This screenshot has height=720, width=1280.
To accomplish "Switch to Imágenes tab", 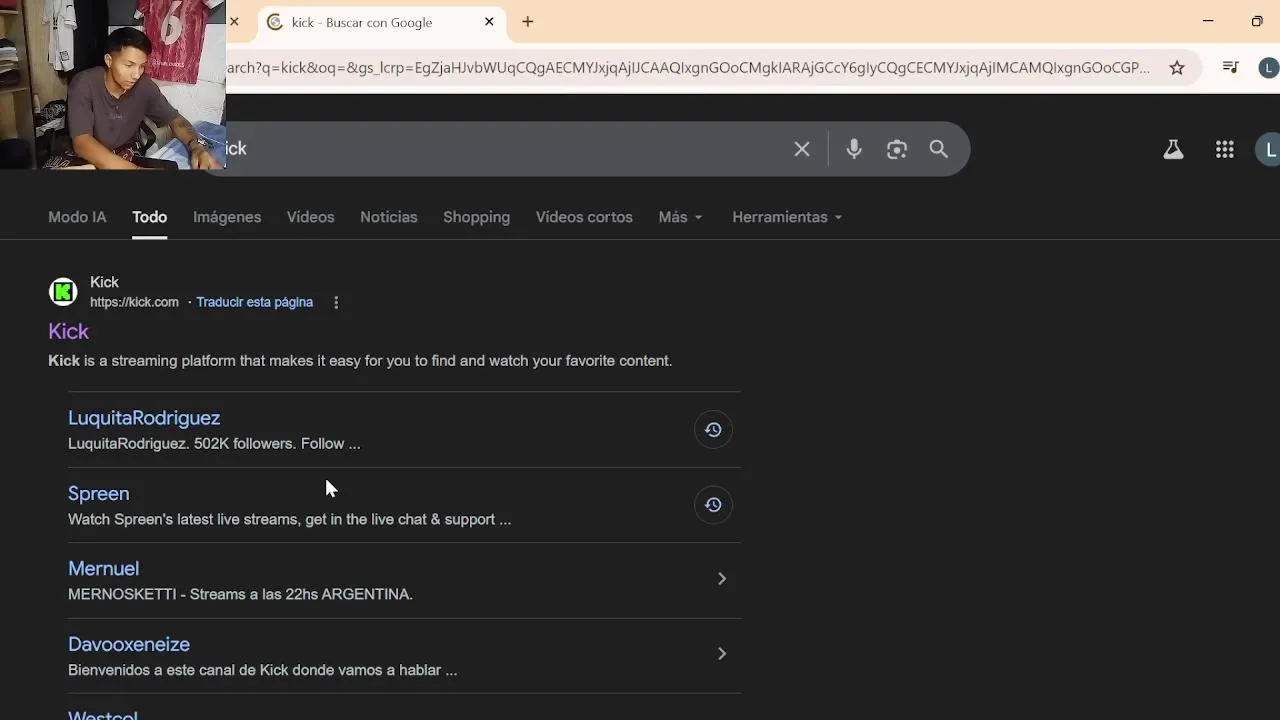I will pyautogui.click(x=227, y=217).
